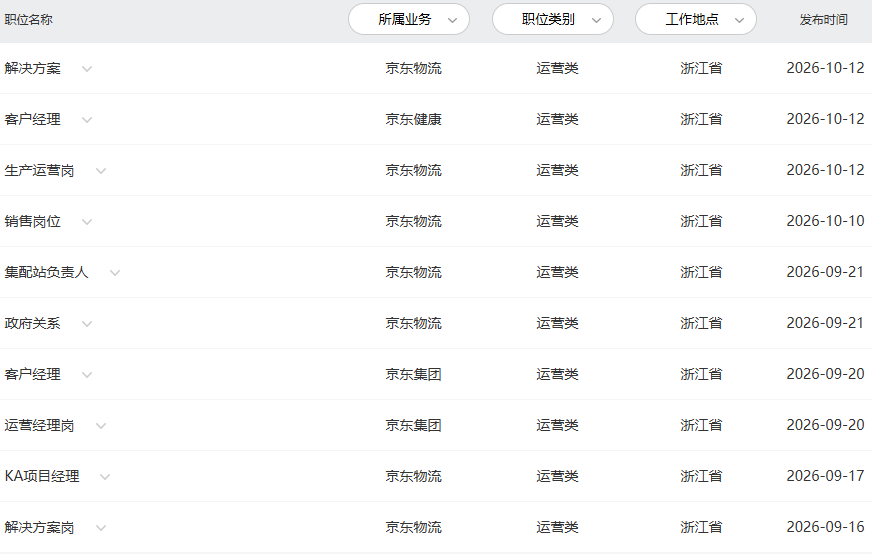Open the KA项目经理 job title
Screen dimensions: 872x554
(x=42, y=476)
